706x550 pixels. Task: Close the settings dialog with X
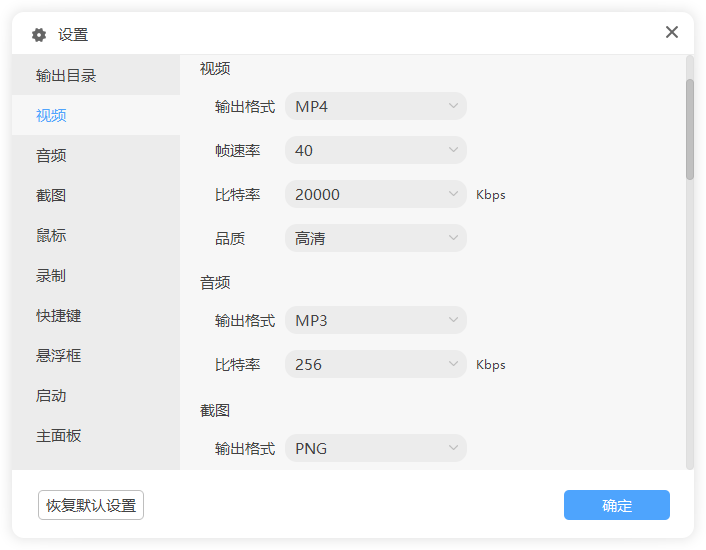click(x=672, y=32)
